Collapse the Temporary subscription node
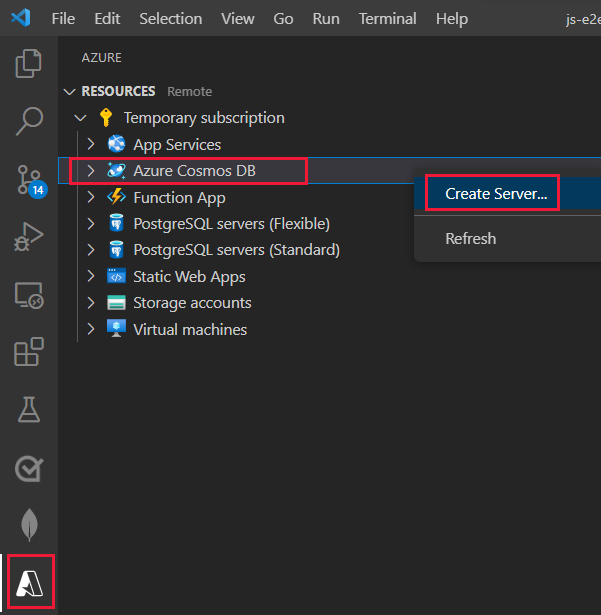 pos(80,118)
